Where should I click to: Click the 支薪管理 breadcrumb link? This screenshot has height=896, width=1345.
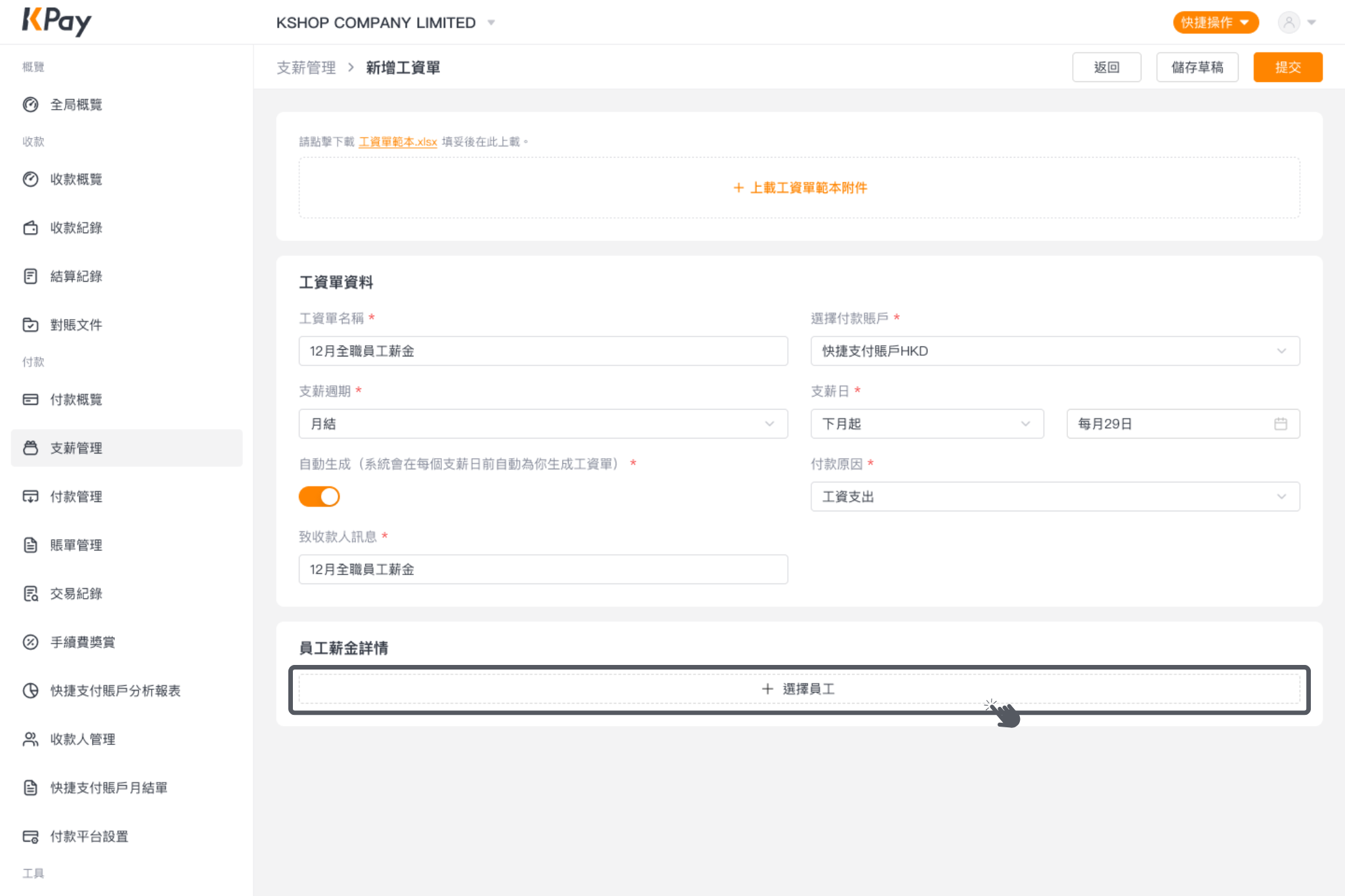[x=306, y=68]
